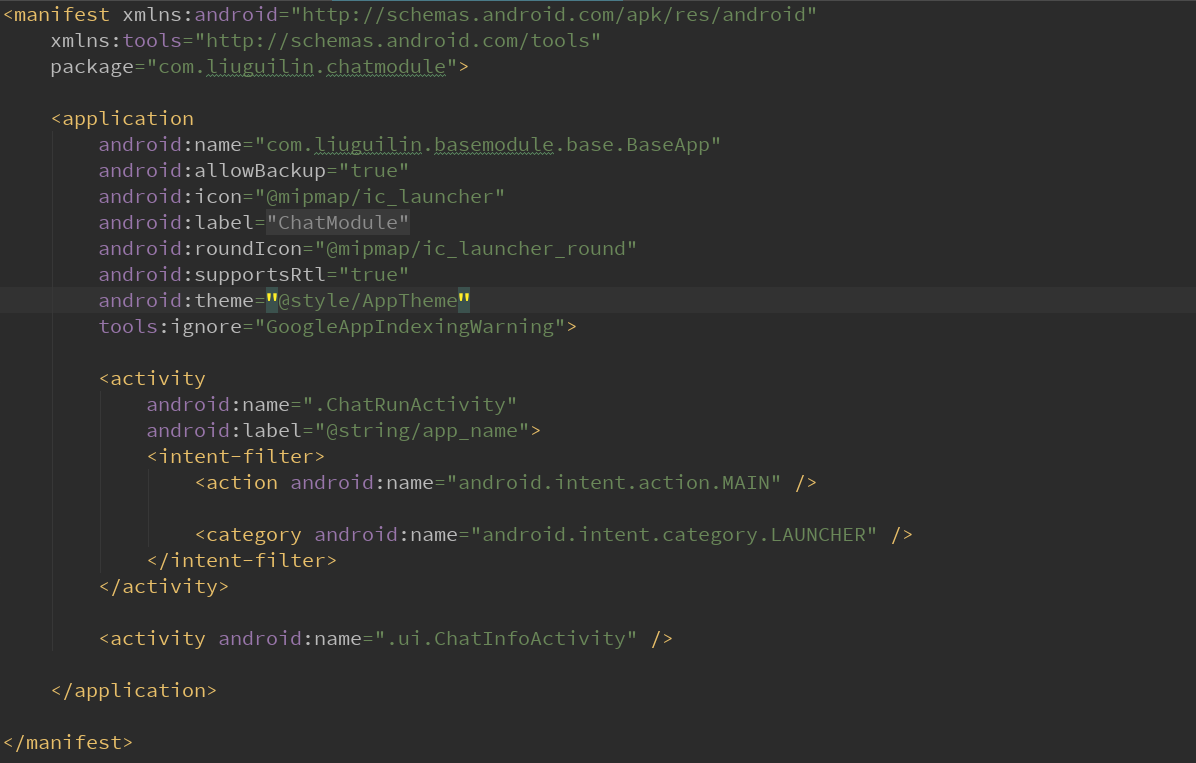Viewport: 1196px width, 763px height.
Task: Click the xmlns:android namespace URL
Action: pos(554,14)
